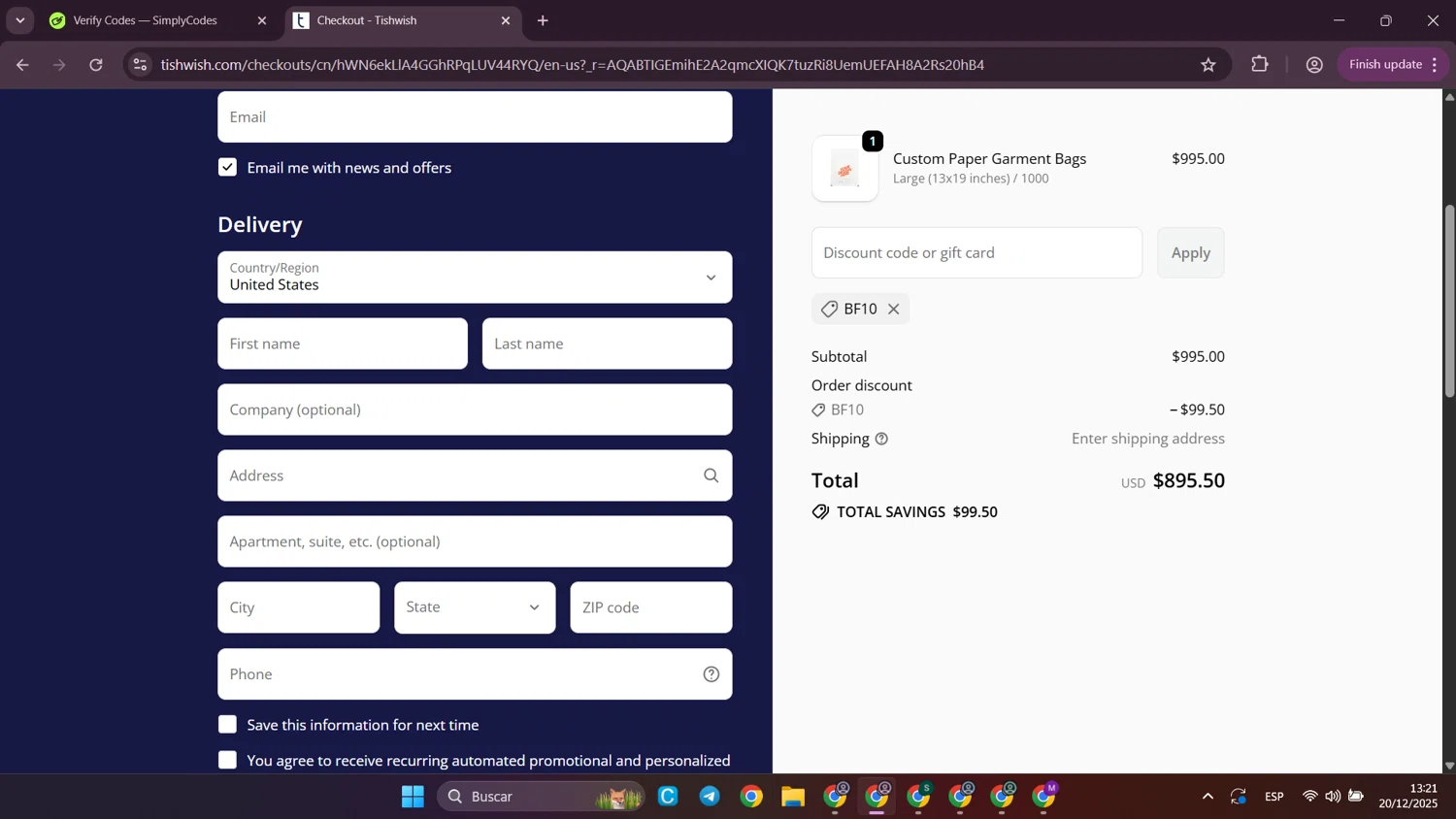This screenshot has width=1456, height=819.
Task: Click the Windows taskbar Buscar search box
Action: click(540, 797)
